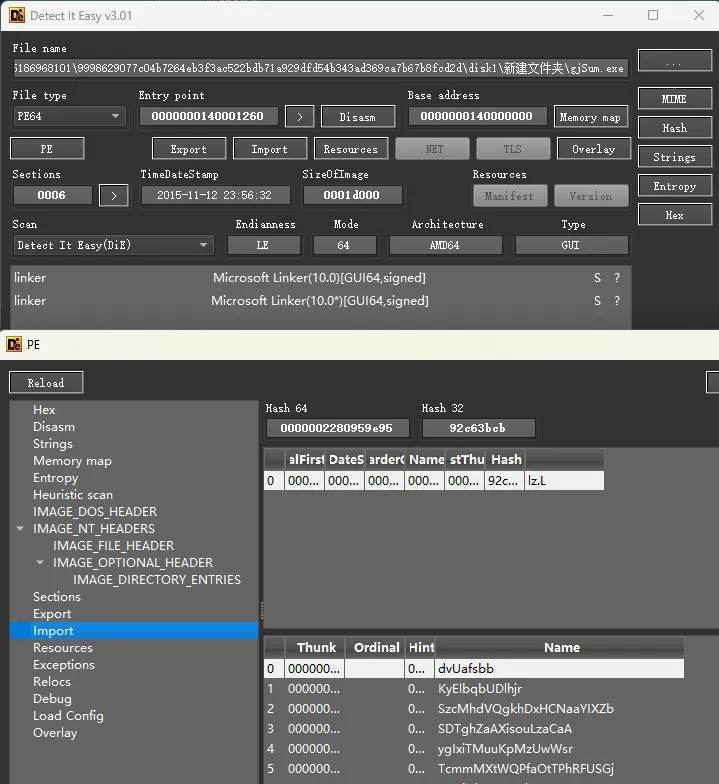
Task: Click the Reload button in PE window
Action: coord(46,383)
